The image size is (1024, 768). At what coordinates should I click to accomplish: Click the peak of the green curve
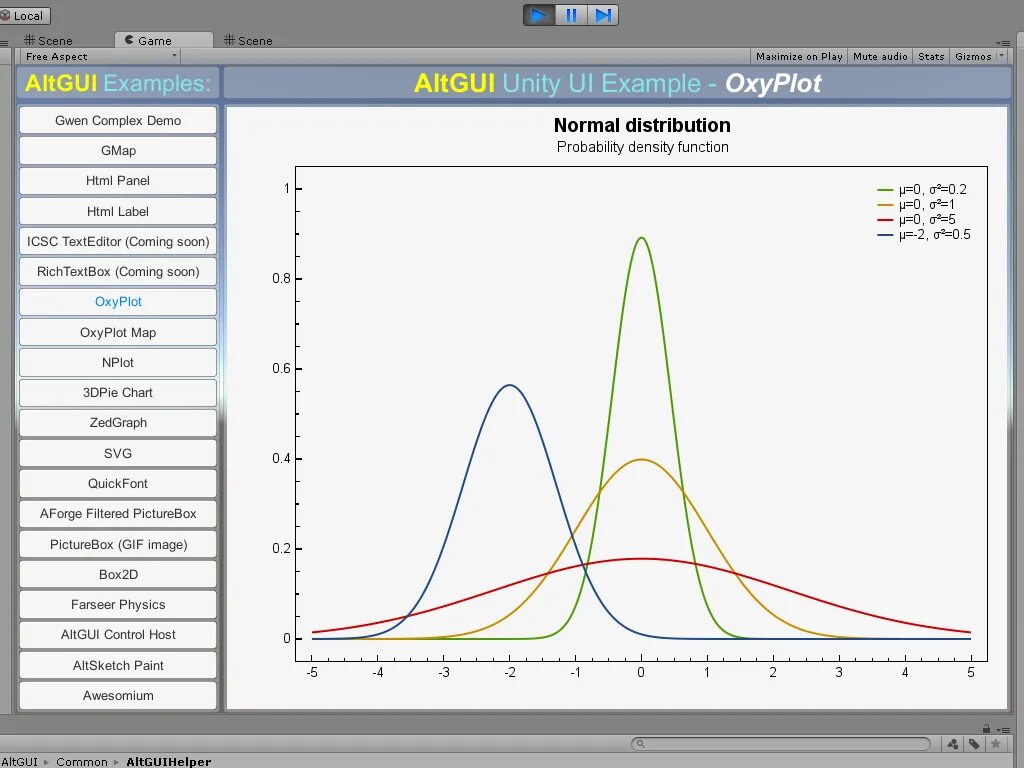[x=641, y=238]
